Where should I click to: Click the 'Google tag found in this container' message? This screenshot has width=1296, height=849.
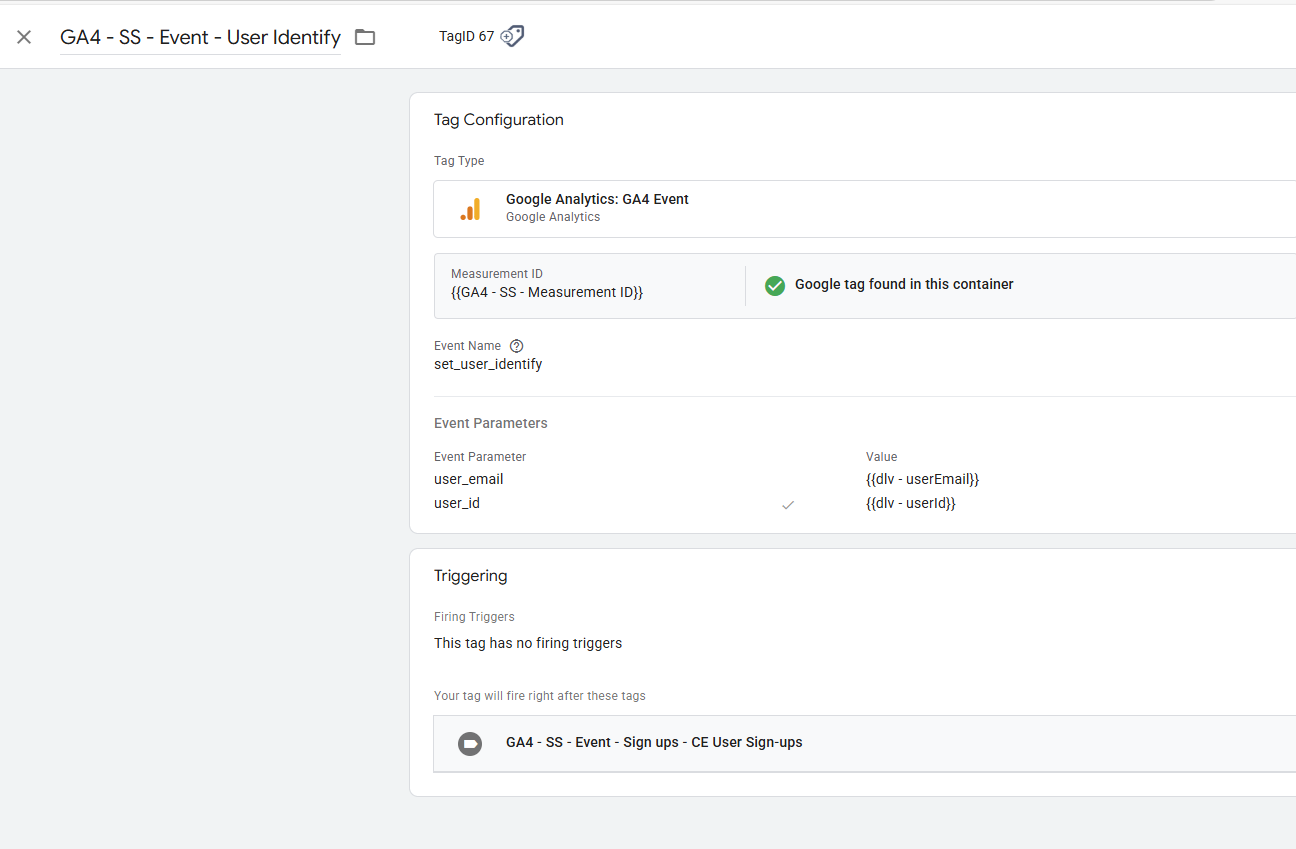(903, 285)
